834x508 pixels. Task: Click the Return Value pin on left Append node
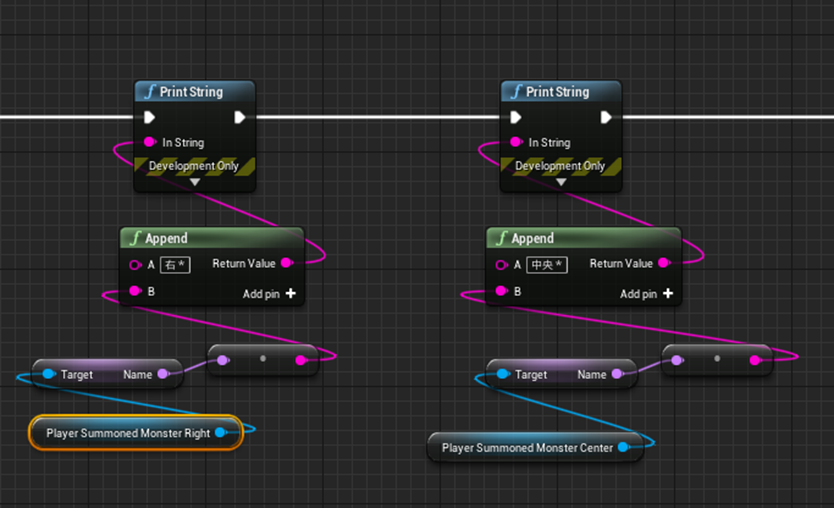point(287,262)
